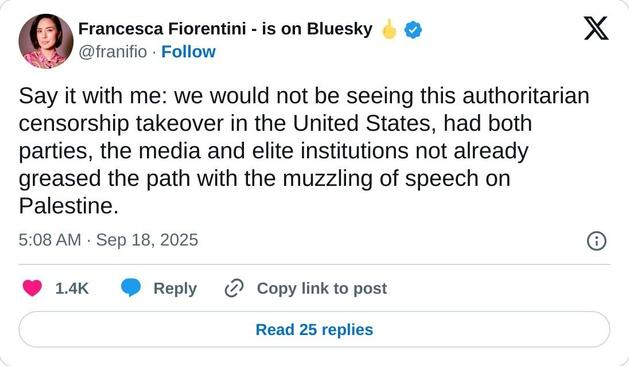
Task: Click the word Palestine in the post
Action: click(69, 206)
